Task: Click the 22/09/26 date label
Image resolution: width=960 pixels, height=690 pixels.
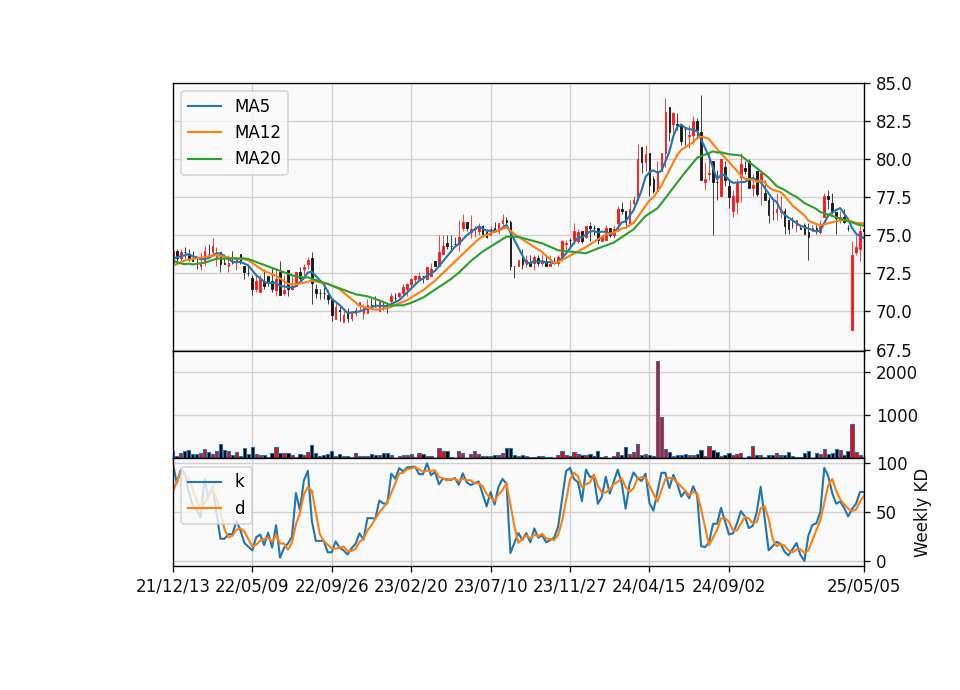Action: (x=331, y=586)
